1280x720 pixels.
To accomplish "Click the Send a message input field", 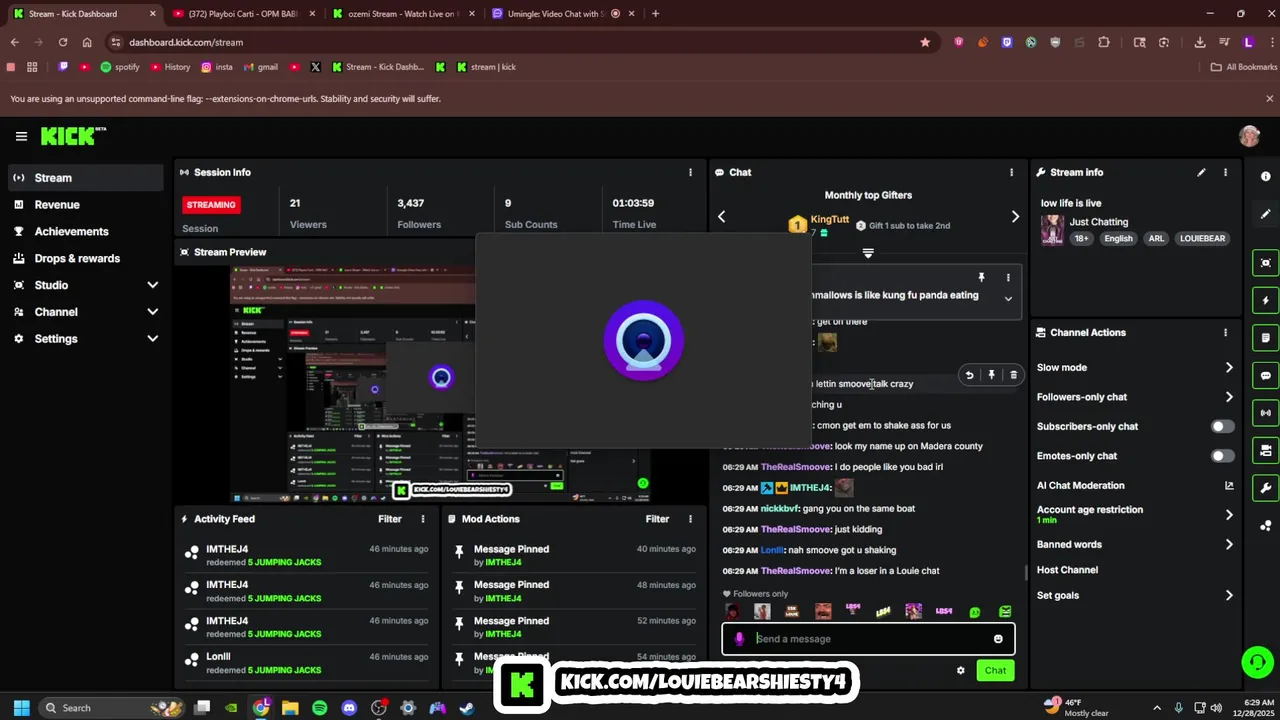I will tap(868, 639).
